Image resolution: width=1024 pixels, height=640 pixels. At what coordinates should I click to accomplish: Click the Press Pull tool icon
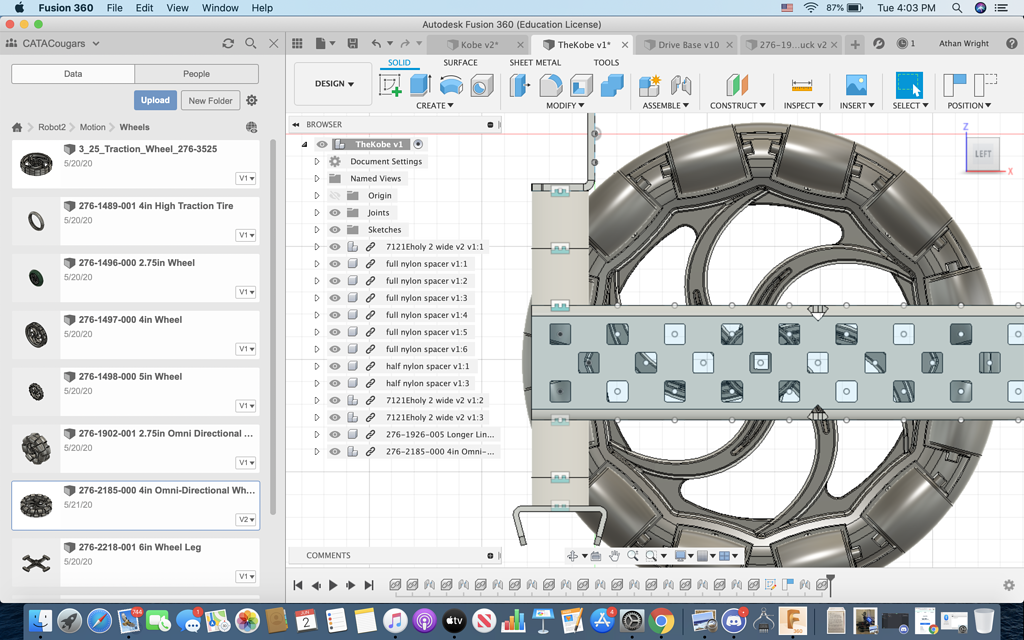pos(520,86)
